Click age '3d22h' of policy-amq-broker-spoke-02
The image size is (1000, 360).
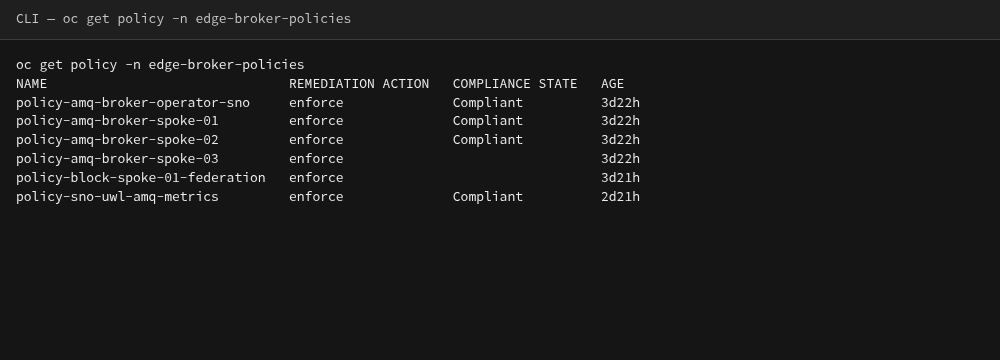[x=621, y=140]
